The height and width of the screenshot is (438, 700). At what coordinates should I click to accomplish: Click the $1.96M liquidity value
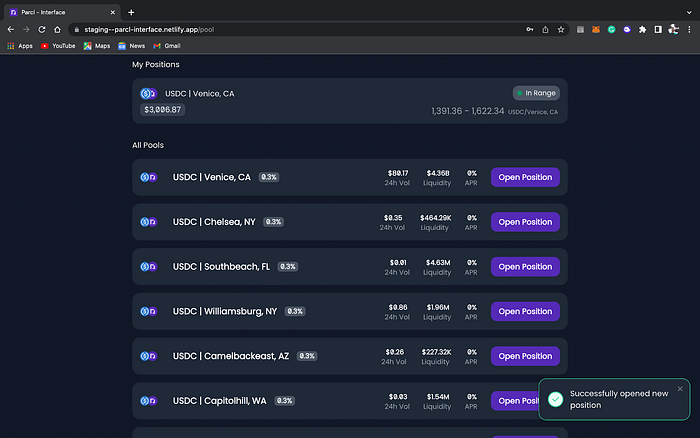pos(438,307)
